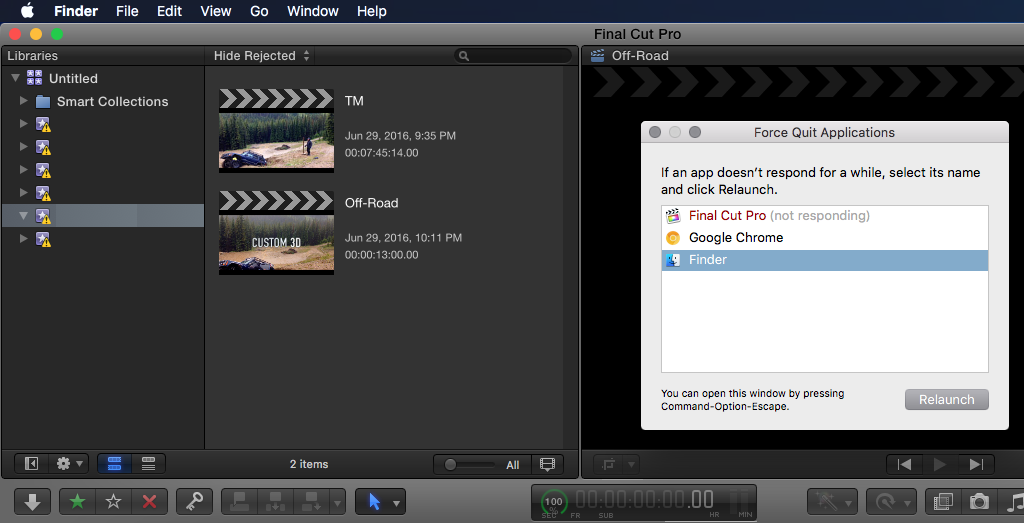The image size is (1024, 523).
Task: Toggle the Libraries sidebar show/hide button
Action: click(31, 464)
